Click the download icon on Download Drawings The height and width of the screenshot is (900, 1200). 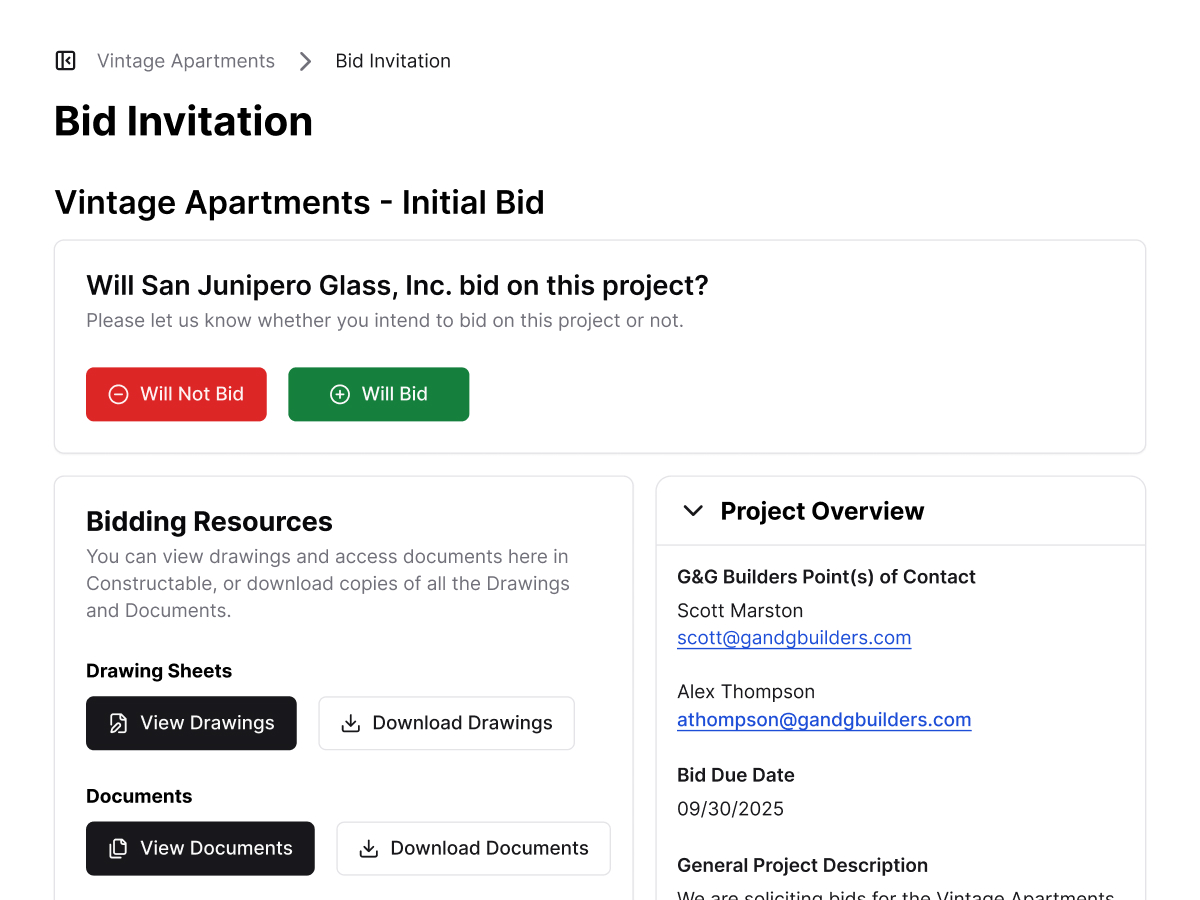(351, 722)
